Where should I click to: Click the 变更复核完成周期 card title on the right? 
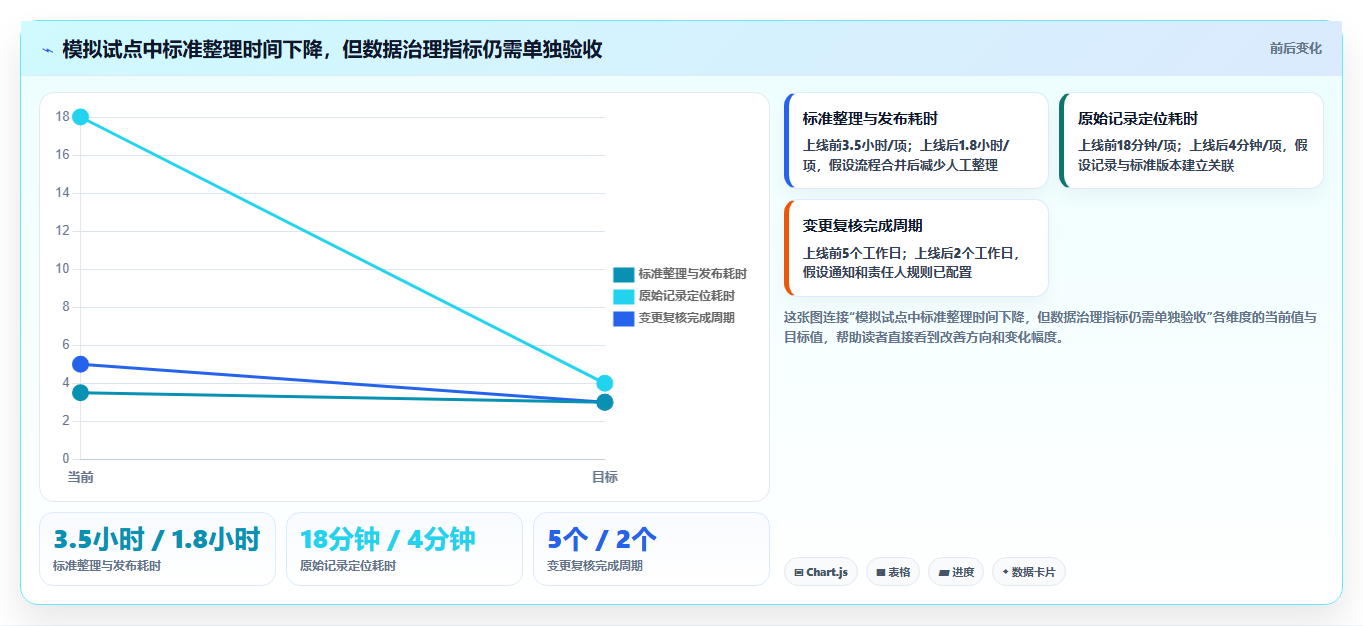tap(863, 226)
